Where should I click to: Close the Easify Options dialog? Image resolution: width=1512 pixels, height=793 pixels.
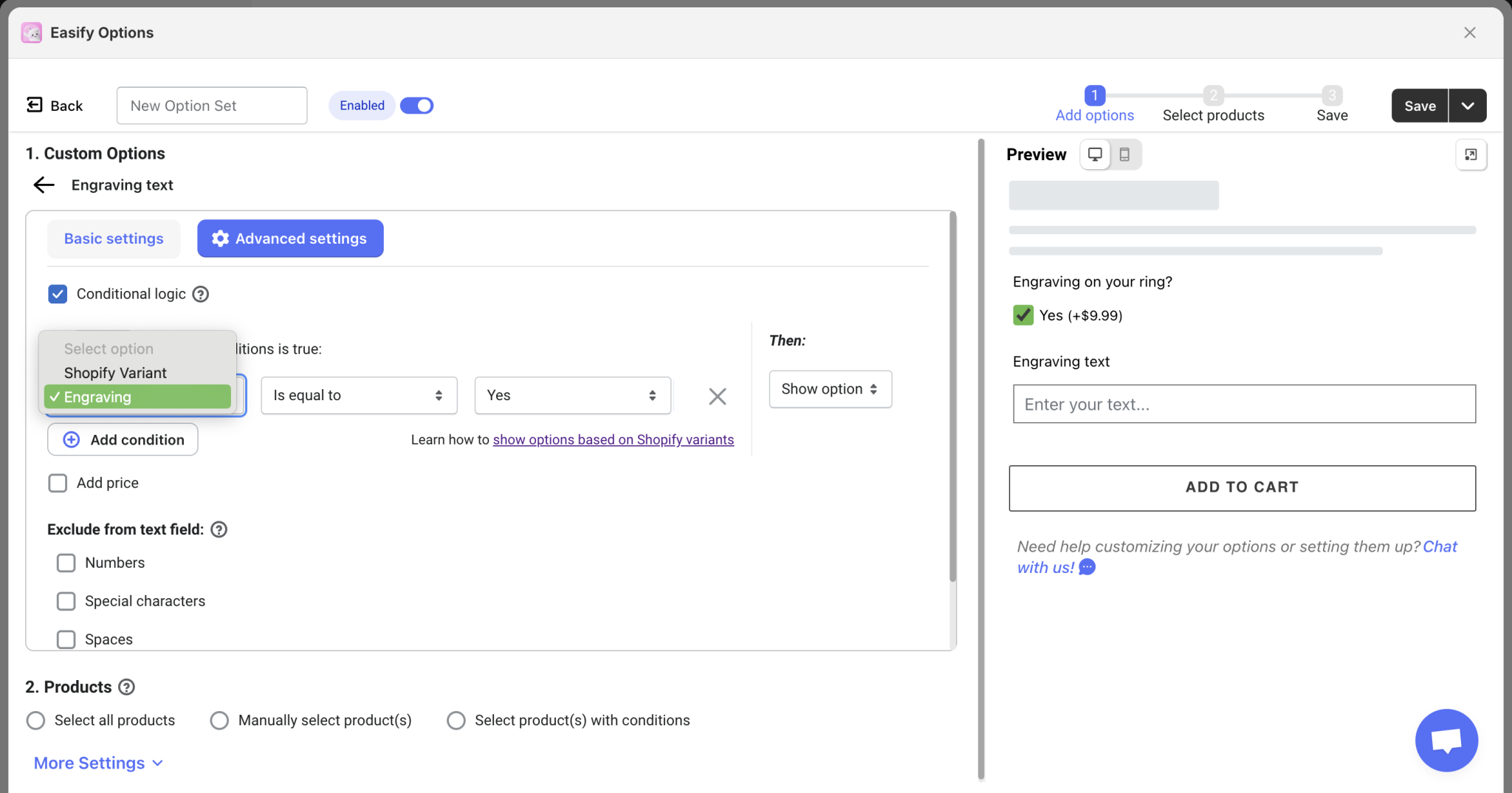[x=1470, y=32]
